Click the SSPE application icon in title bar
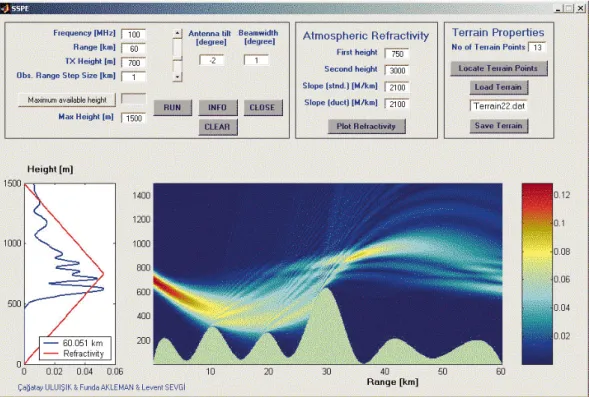 pyautogui.click(x=5, y=8)
